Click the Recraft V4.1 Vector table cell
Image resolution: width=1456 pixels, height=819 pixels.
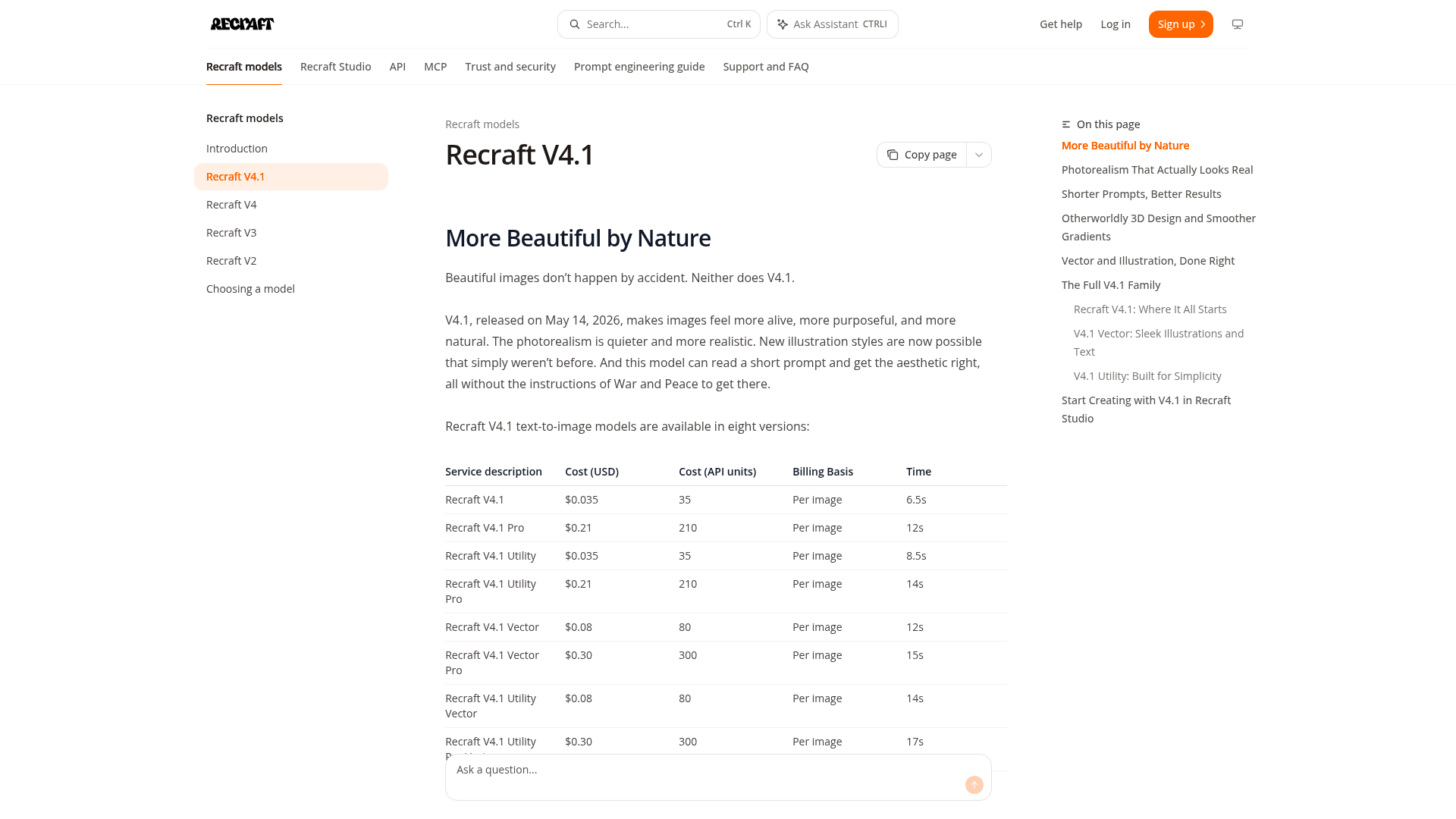click(492, 627)
